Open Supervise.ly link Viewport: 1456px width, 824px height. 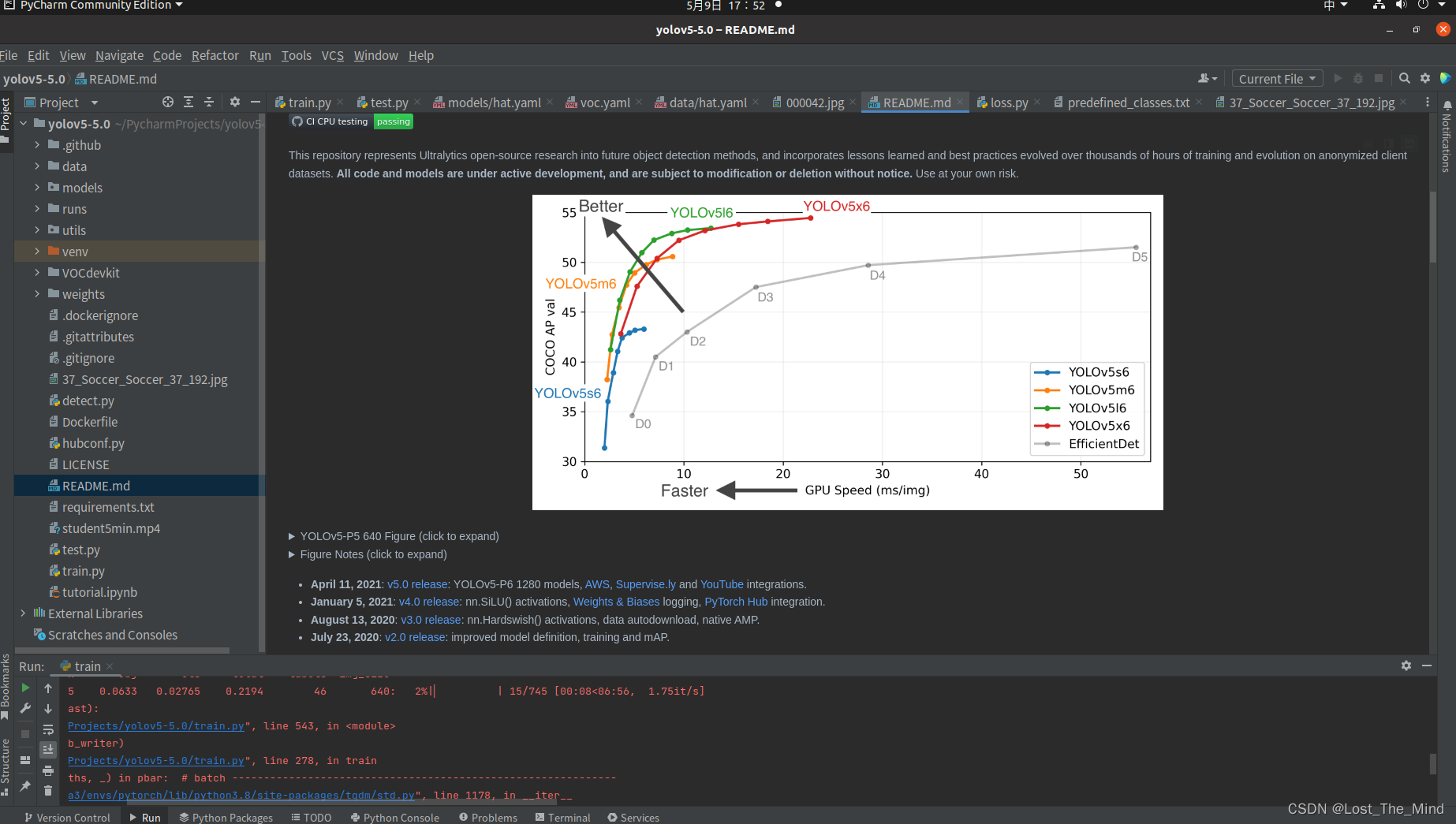(645, 584)
